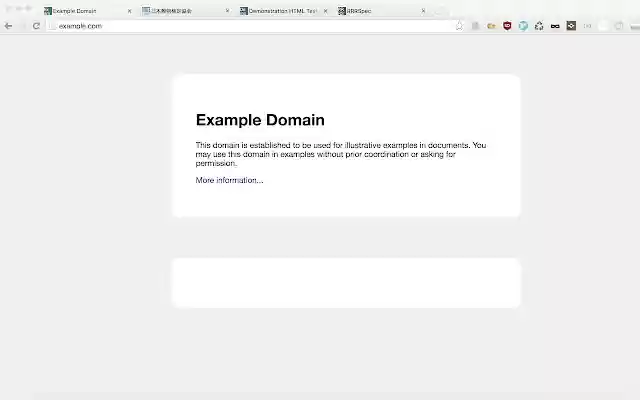Click the page info icon beside example.com
Image resolution: width=640 pixels, height=400 pixels.
click(x=52, y=26)
